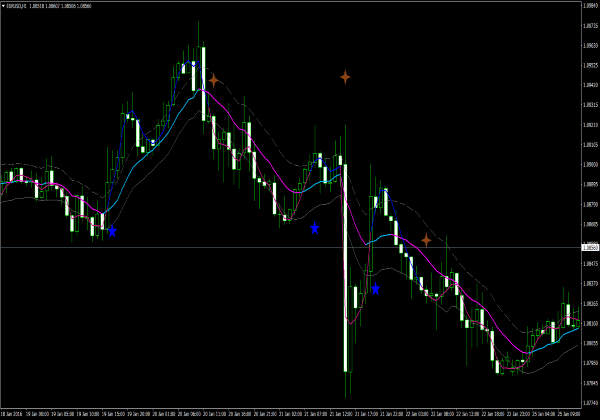The image size is (600, 420).
Task: Select the orange marker just above the horizontal price line
Action: pyautogui.click(x=426, y=240)
